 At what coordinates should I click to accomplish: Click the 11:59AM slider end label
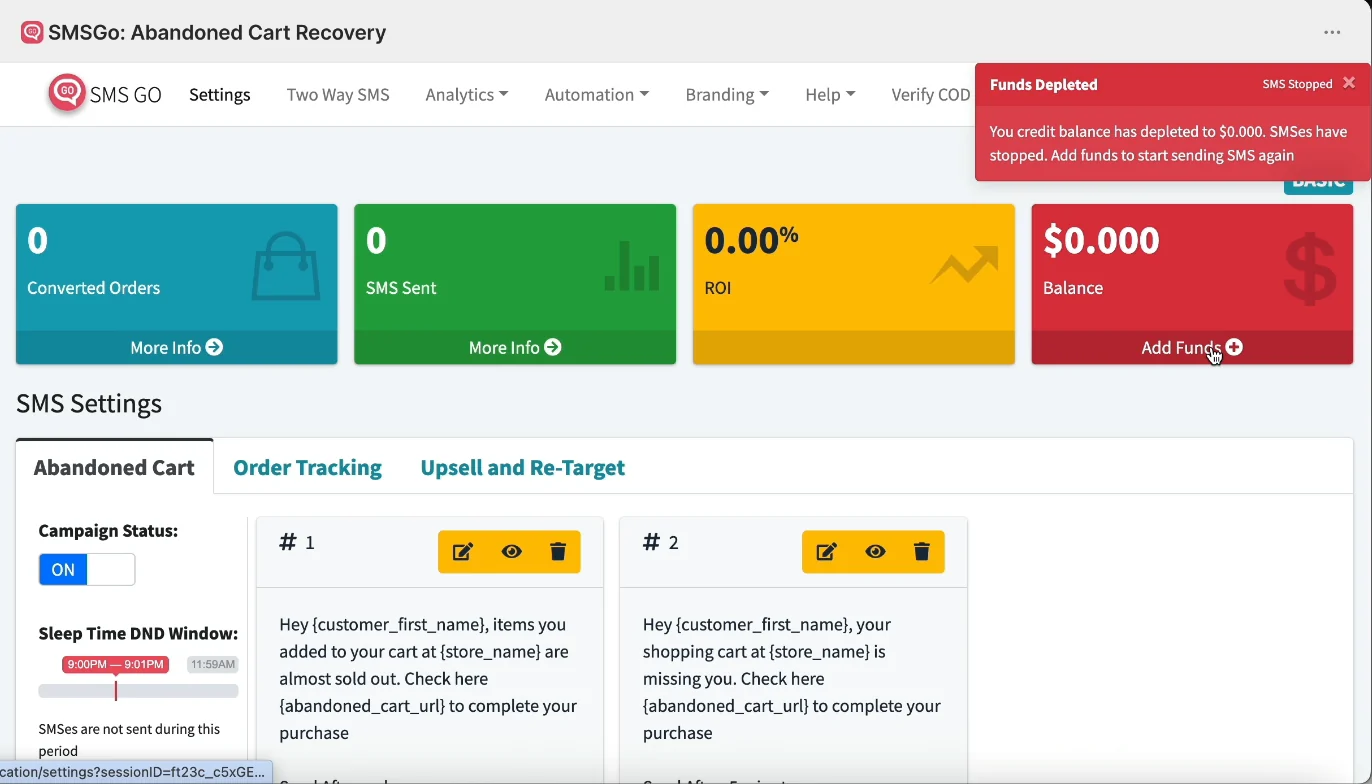pos(213,665)
